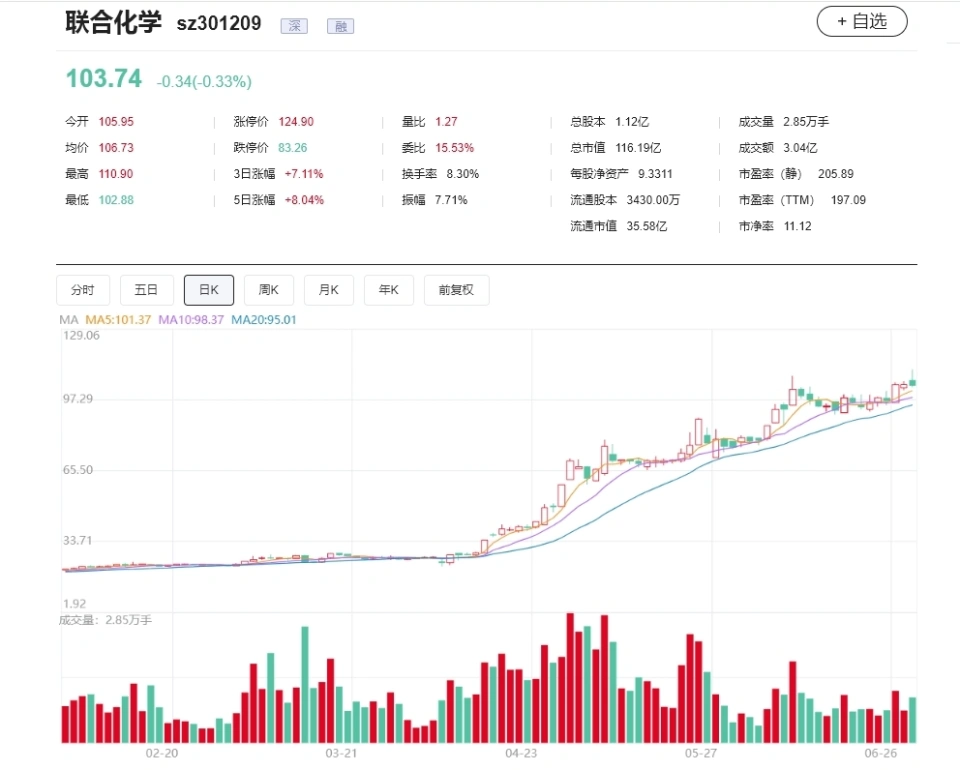Click the current price 103.74

tap(103, 78)
